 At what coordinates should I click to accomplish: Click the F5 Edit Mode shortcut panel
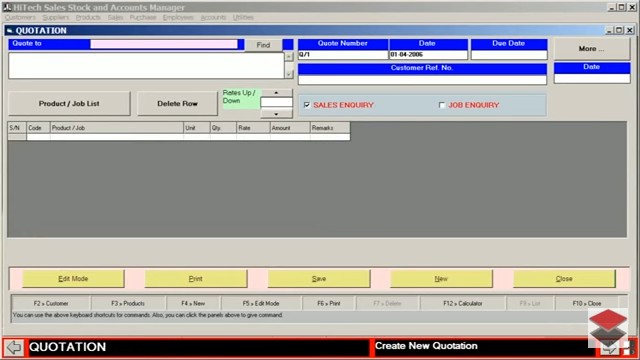[x=261, y=303]
